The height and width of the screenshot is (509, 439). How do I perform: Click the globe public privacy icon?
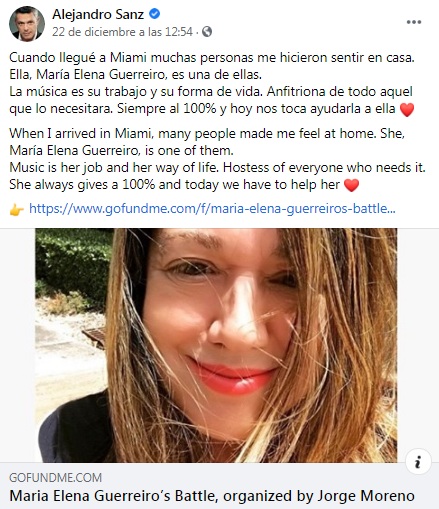[207, 32]
